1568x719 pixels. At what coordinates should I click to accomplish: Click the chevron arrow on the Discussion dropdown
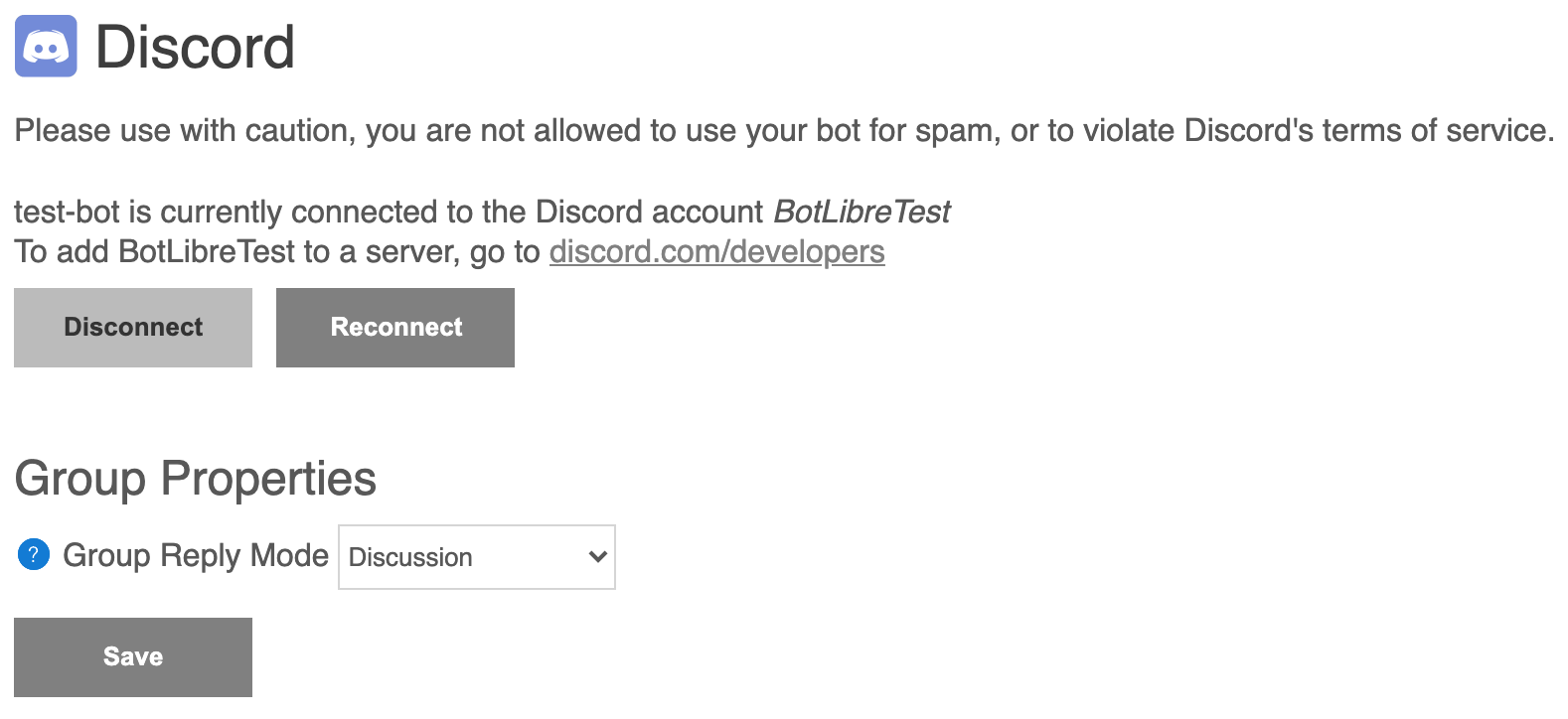597,557
